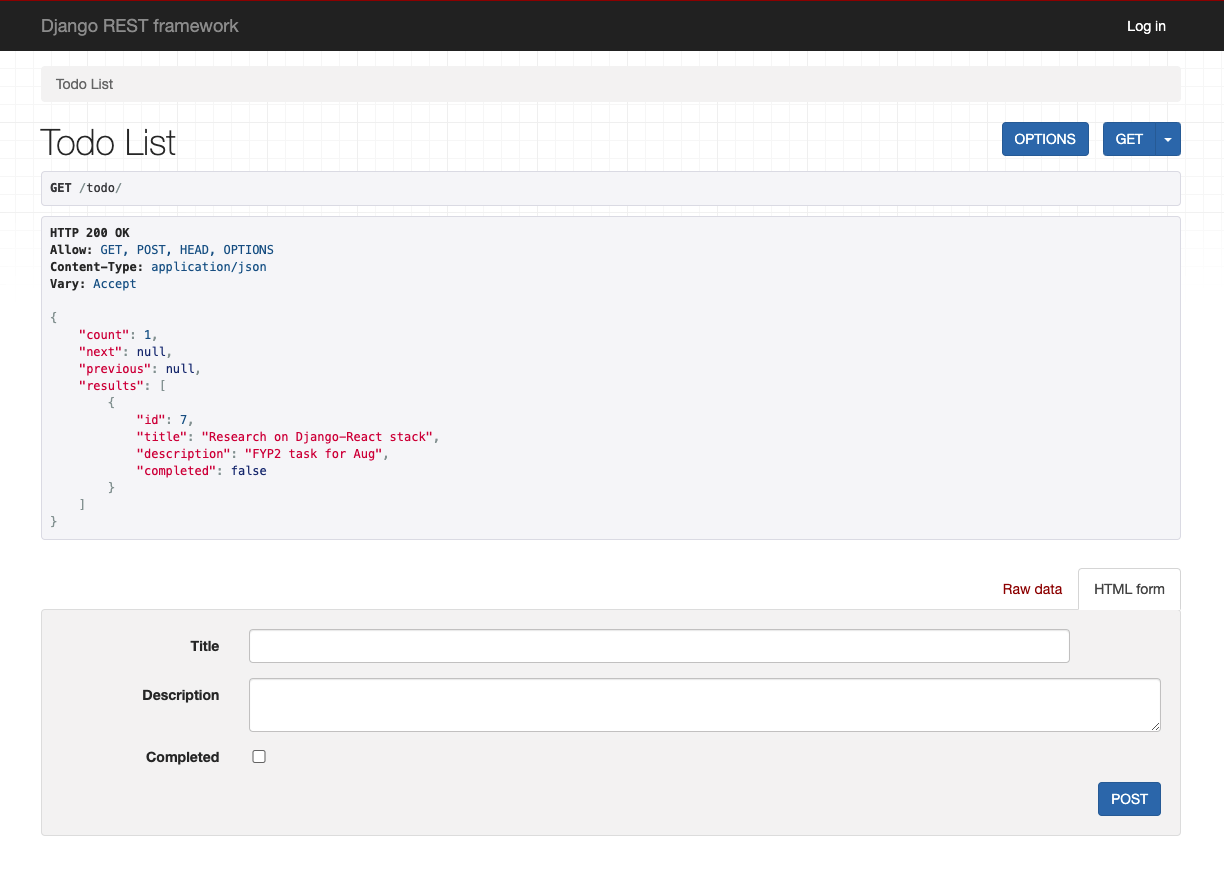
Task: Focus the Title input field
Action: point(659,646)
